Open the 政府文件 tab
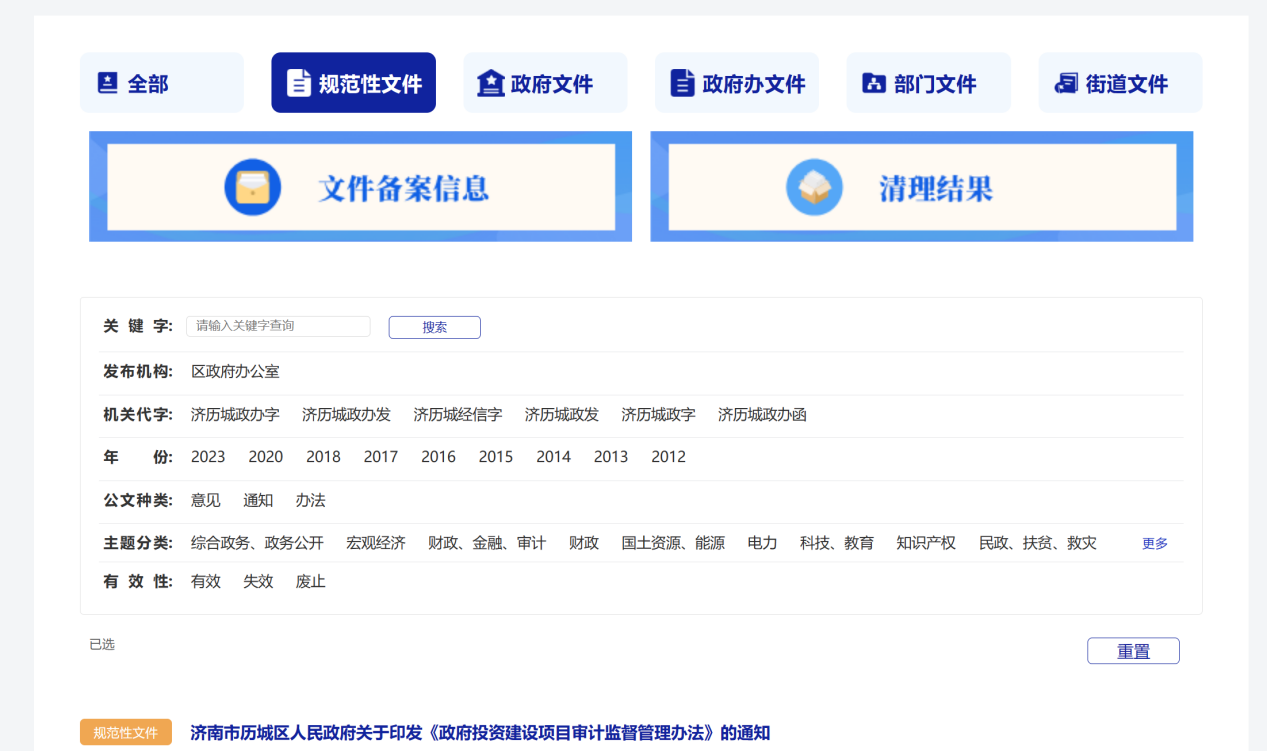 (x=545, y=83)
